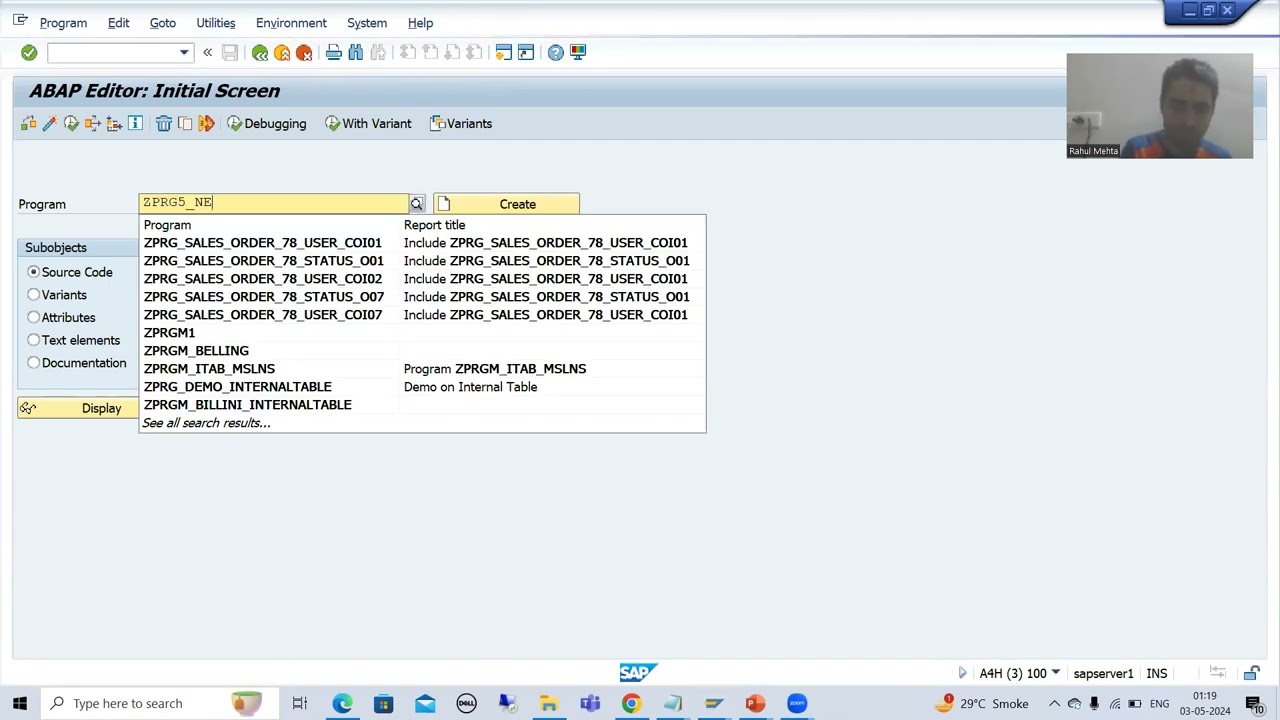Select the Attributes radio button
This screenshot has width=1280, height=720.
coord(34,317)
